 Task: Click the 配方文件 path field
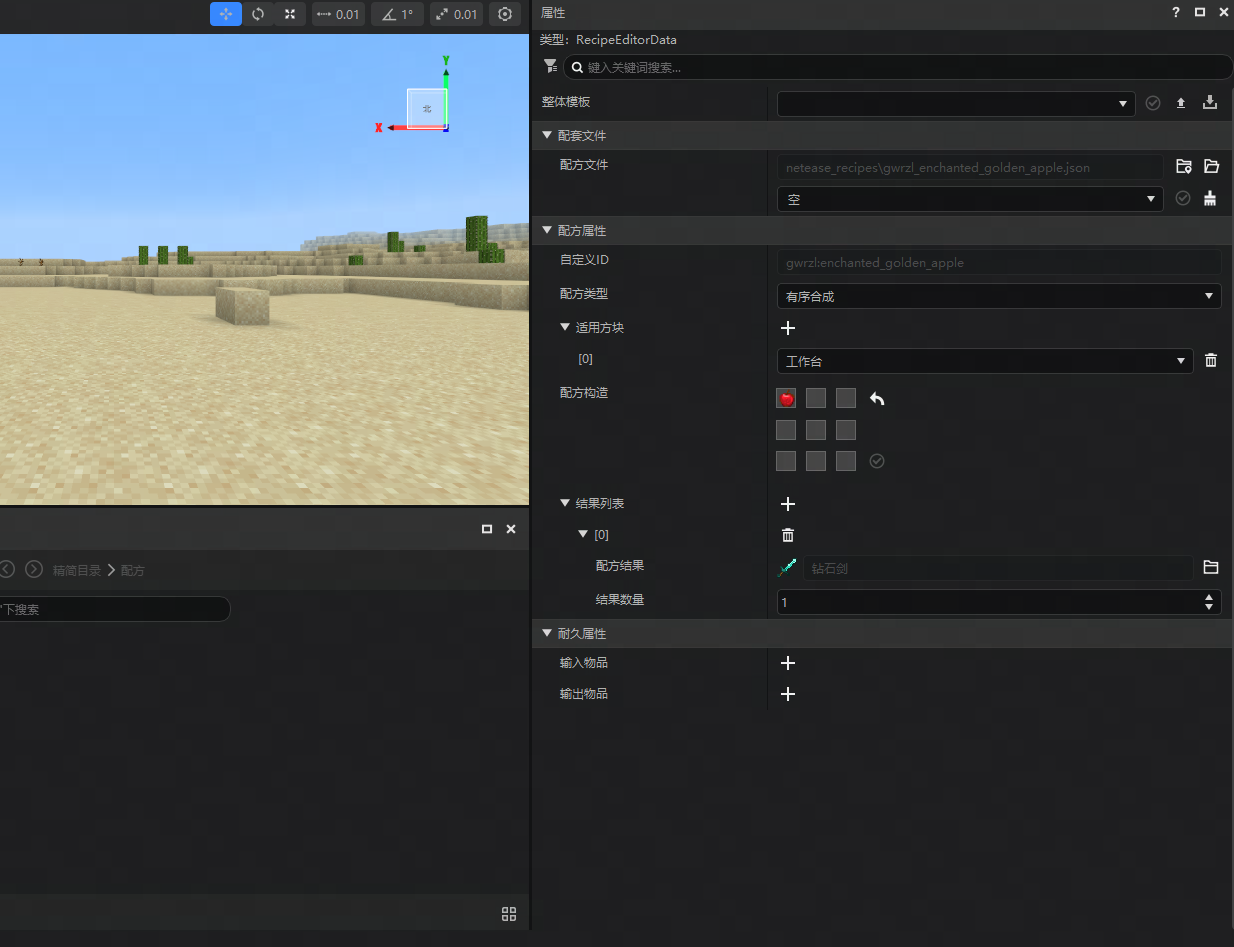970,167
